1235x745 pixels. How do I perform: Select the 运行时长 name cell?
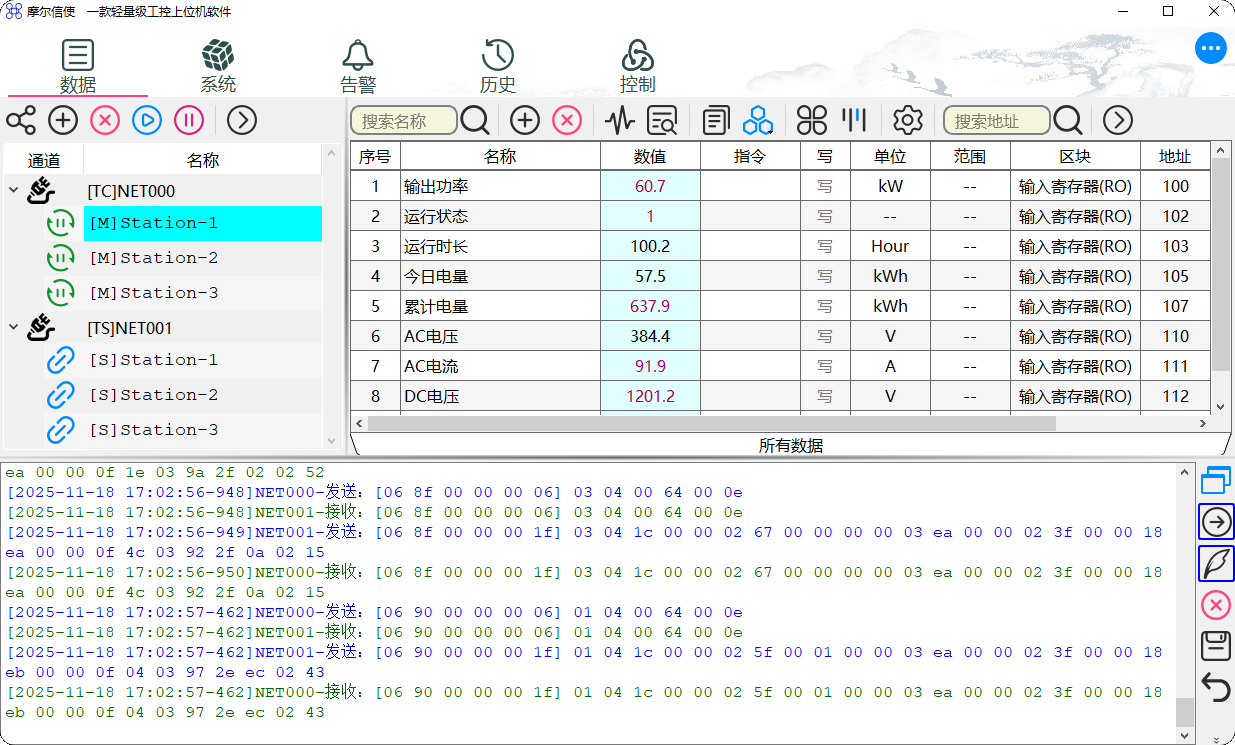(x=500, y=246)
